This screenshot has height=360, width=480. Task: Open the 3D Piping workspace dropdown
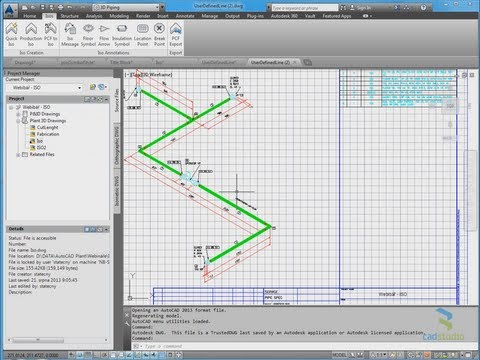point(128,7)
